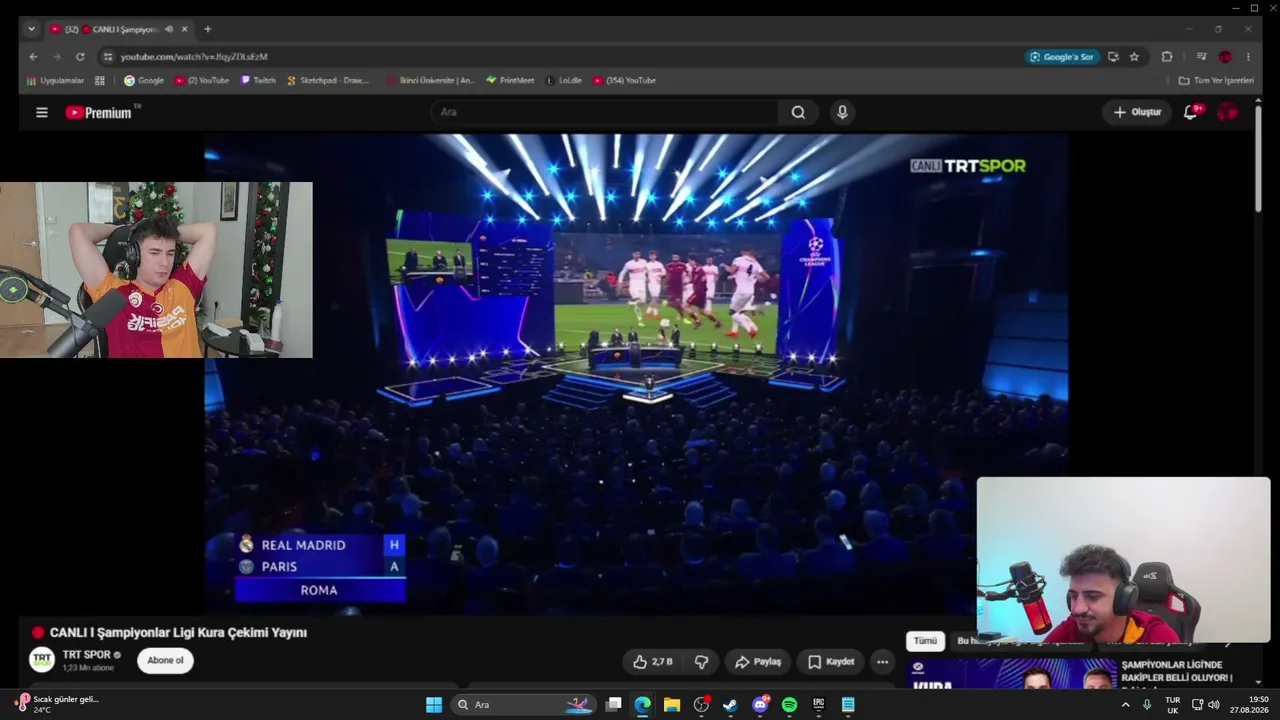The width and height of the screenshot is (1280, 720).
Task: Open the (2) YouTube bookmark
Action: (202, 80)
